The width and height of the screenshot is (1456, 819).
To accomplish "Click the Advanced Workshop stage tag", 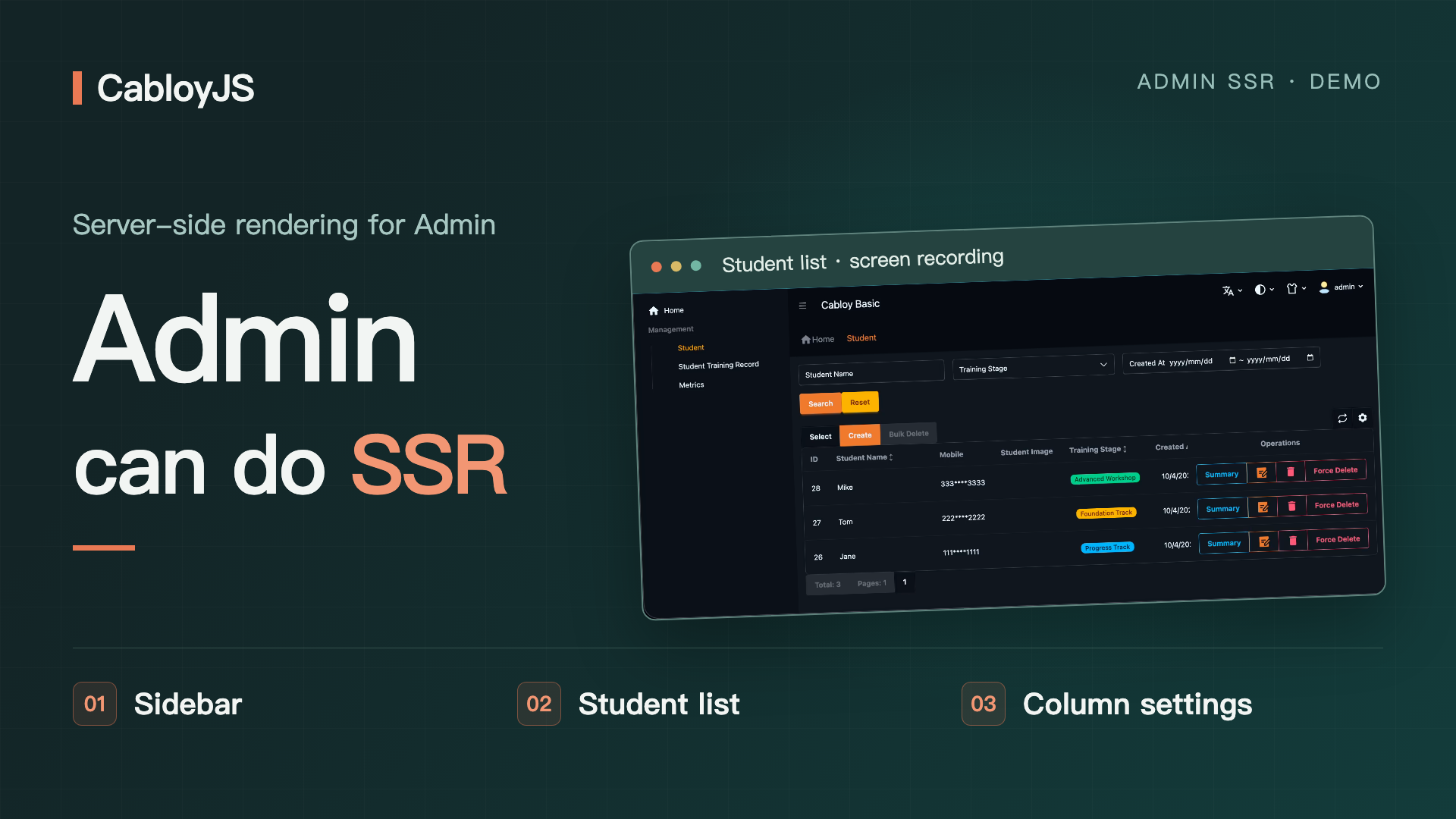I will click(x=1105, y=479).
